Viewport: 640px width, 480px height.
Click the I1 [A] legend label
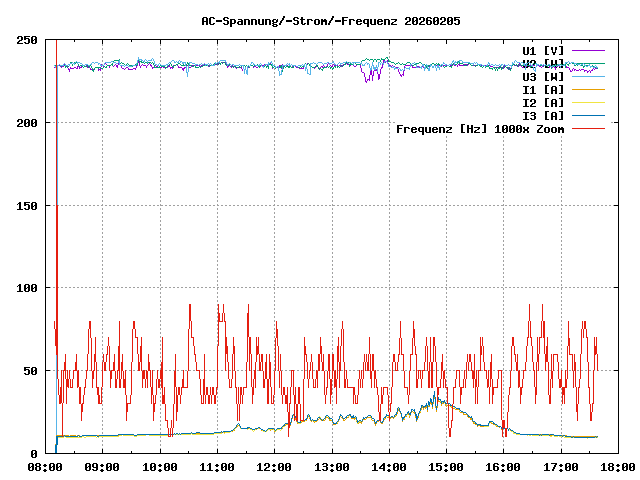click(x=543, y=89)
